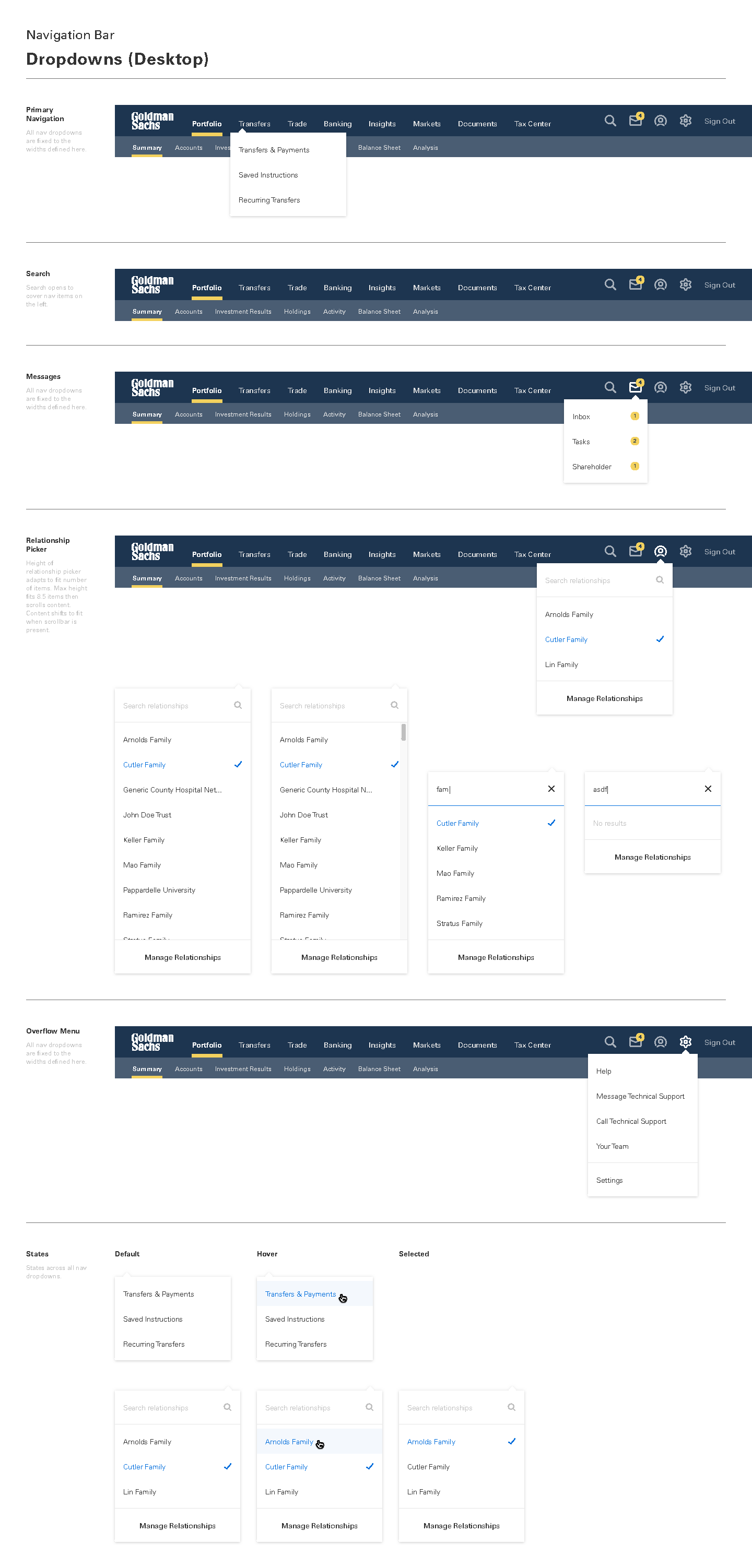Click profile icon in Overflow Menu bar
752x1568 pixels.
(660, 1041)
